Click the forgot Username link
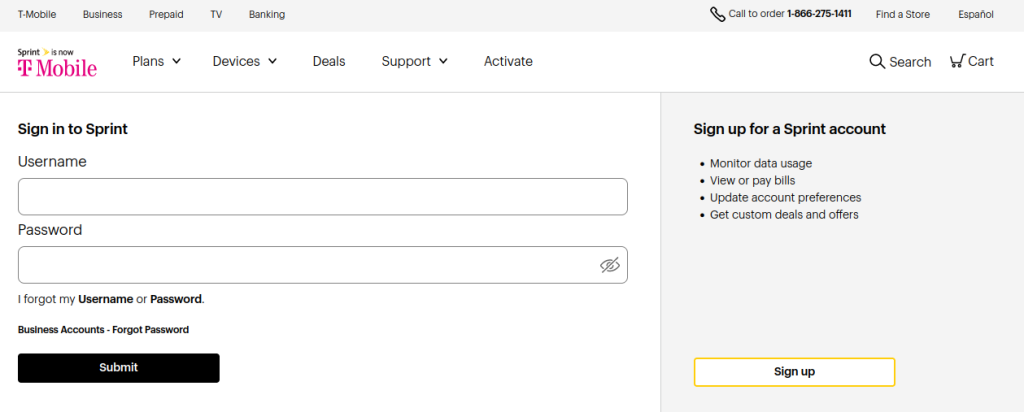Screen dimensions: 1024x412 (x=106, y=299)
